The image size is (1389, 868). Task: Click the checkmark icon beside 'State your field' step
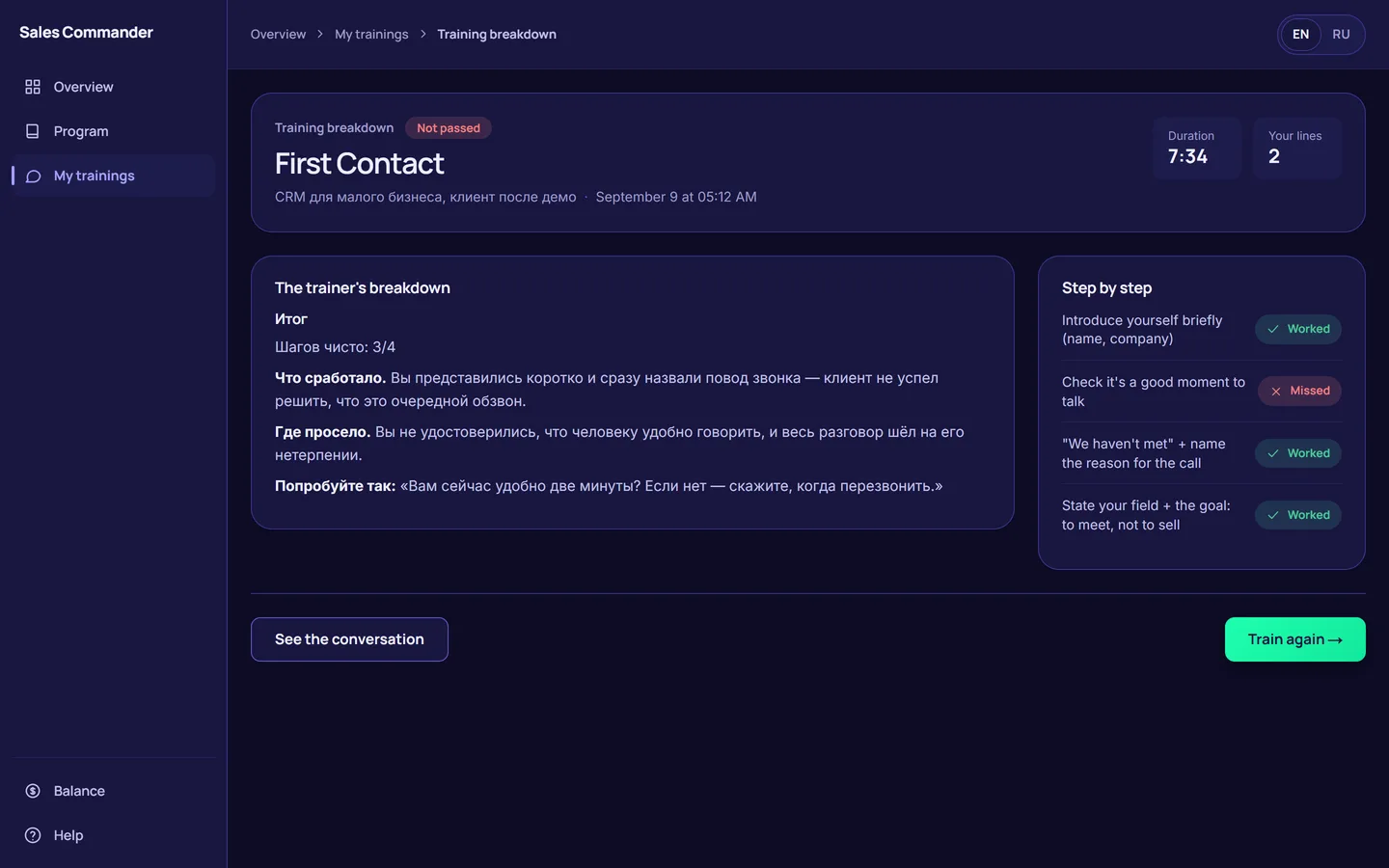1273,515
